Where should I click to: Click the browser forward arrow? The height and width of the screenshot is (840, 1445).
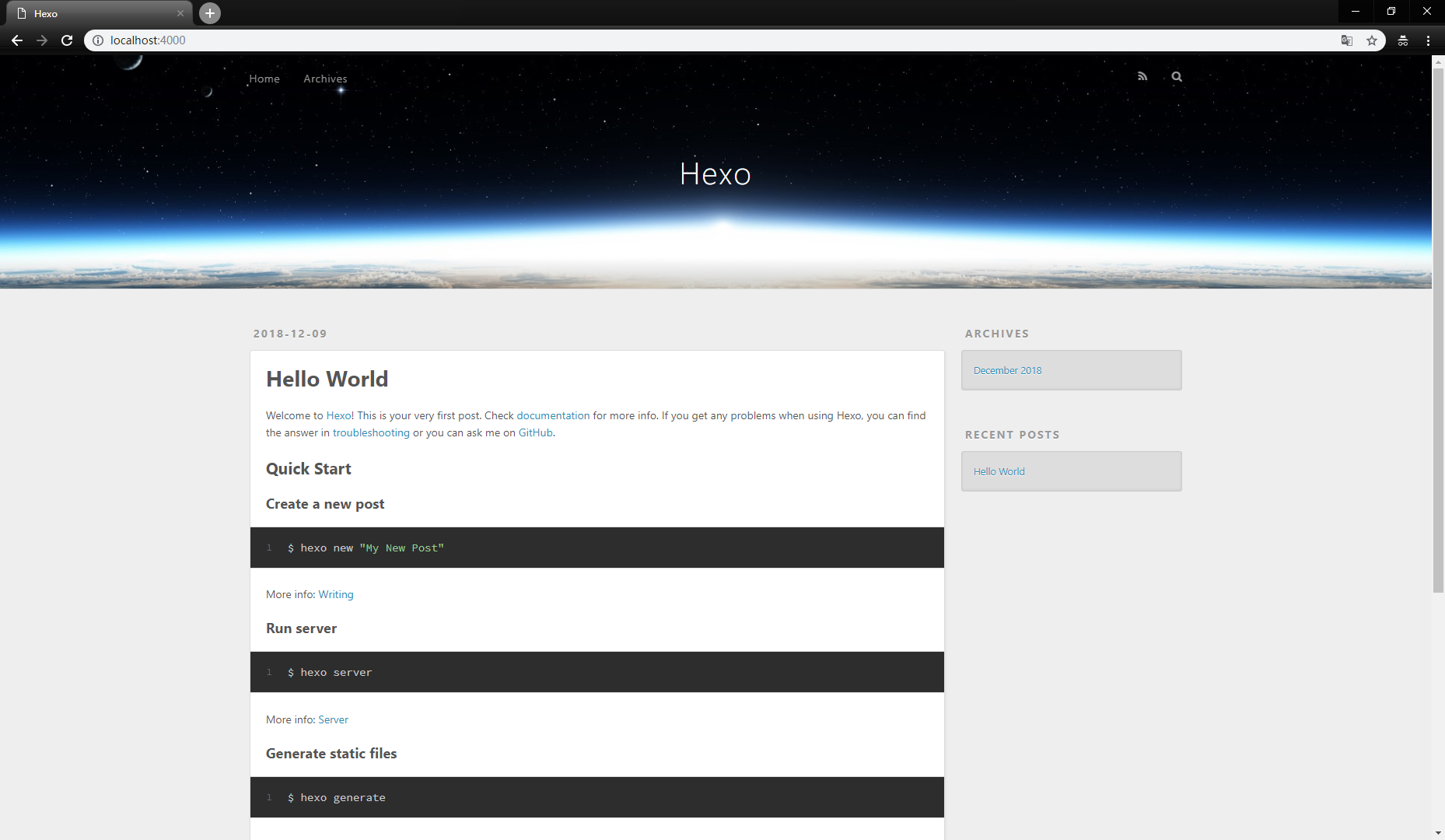[42, 40]
